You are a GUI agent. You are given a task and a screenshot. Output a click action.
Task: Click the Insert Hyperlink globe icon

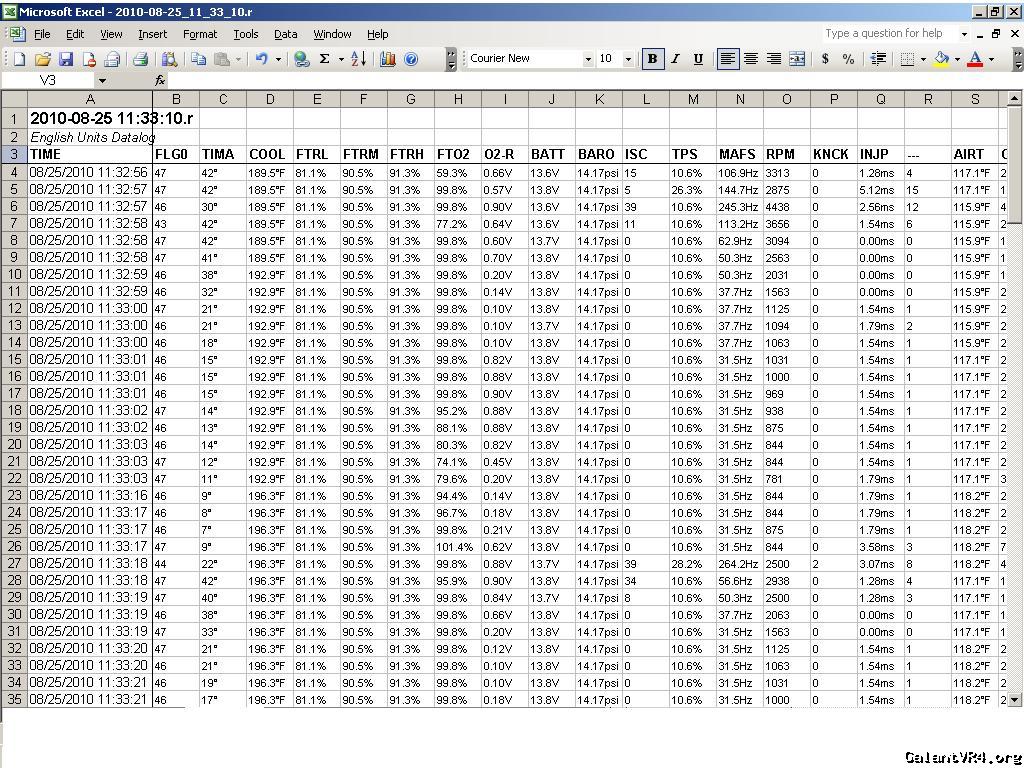301,59
